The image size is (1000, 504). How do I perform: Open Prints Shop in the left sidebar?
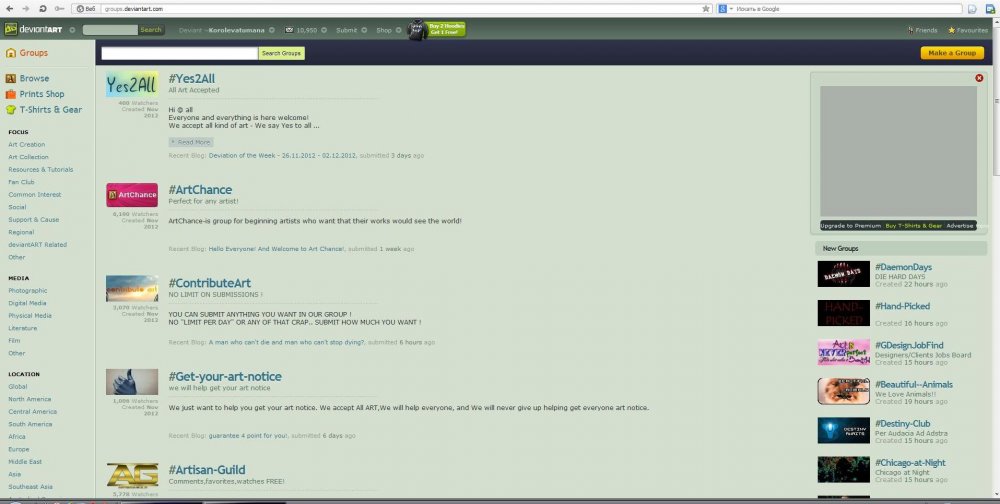pyautogui.click(x=35, y=94)
